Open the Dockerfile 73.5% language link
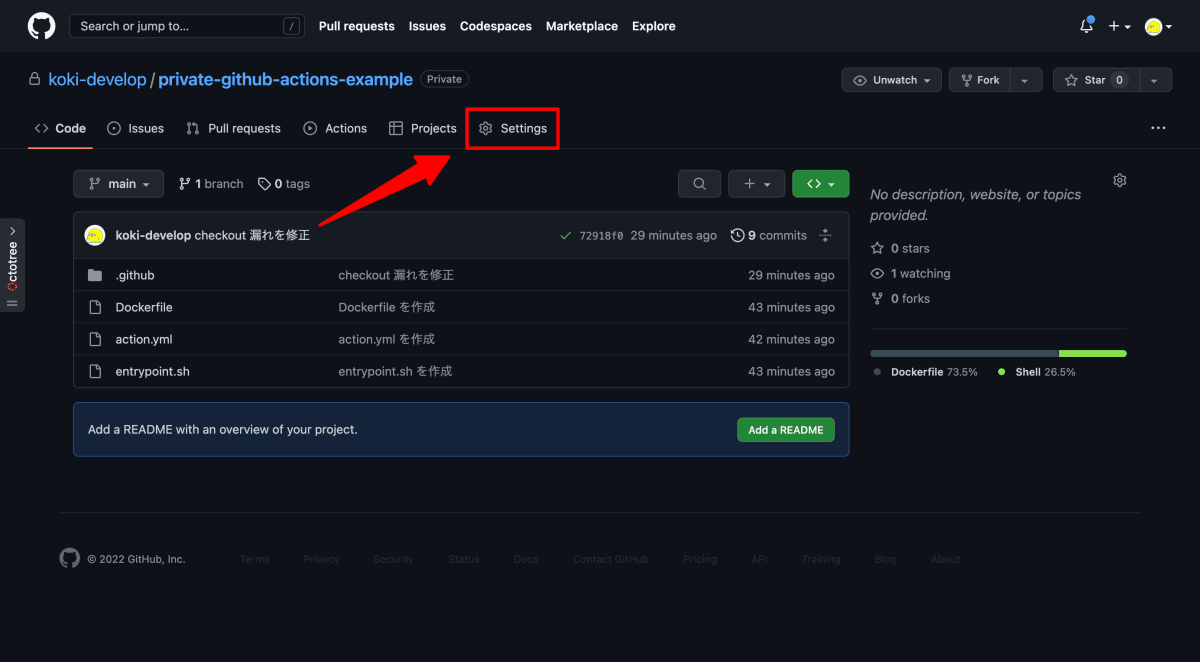 pos(926,372)
